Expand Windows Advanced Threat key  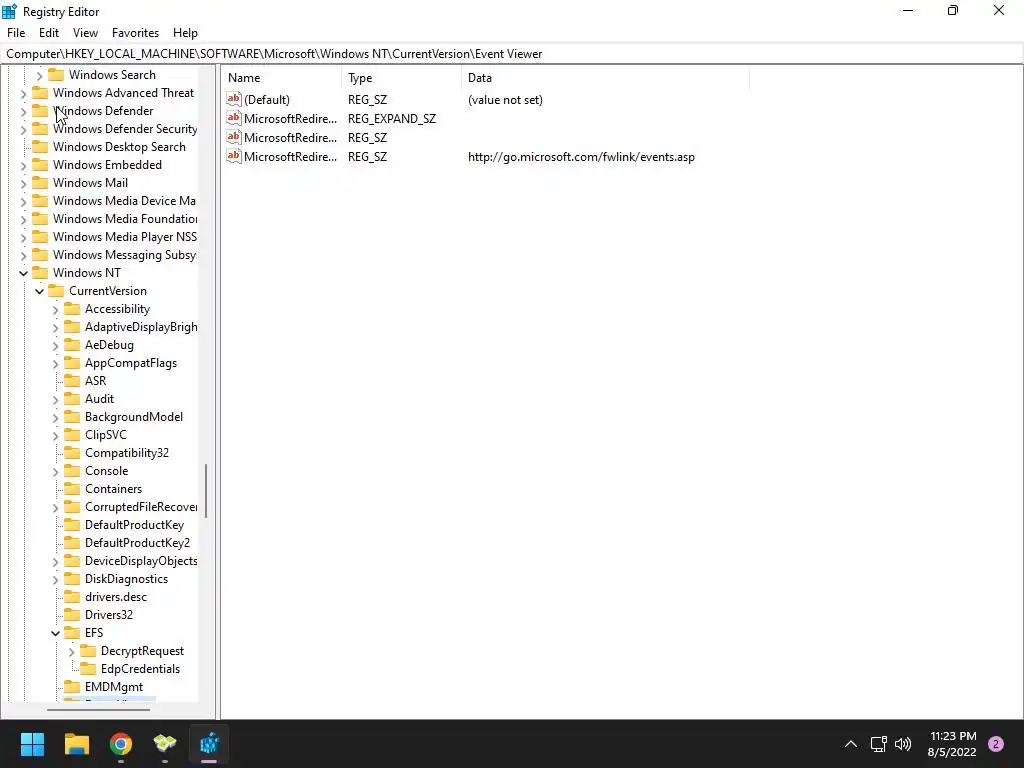[x=24, y=94]
